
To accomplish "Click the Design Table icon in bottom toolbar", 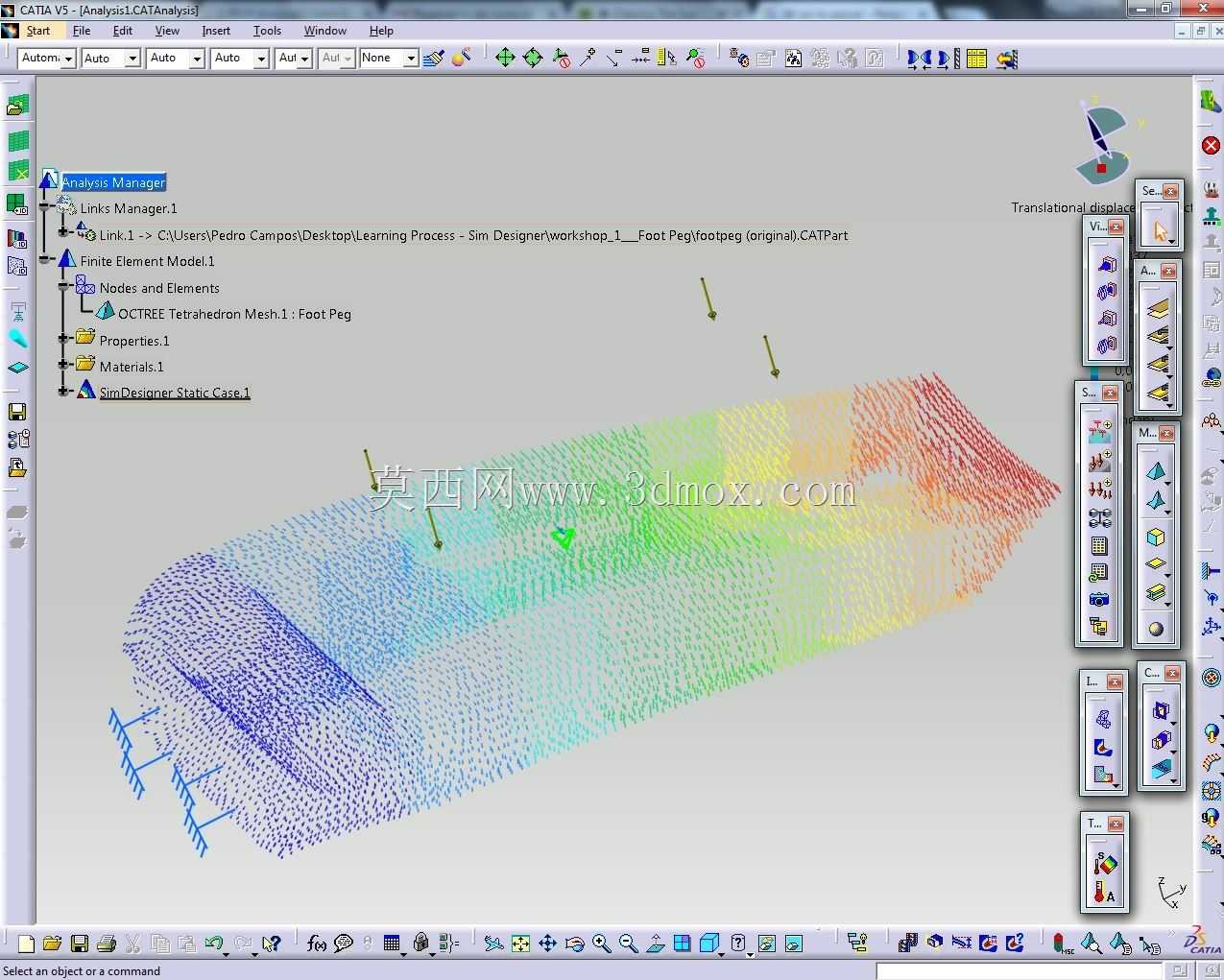I will pos(392,944).
